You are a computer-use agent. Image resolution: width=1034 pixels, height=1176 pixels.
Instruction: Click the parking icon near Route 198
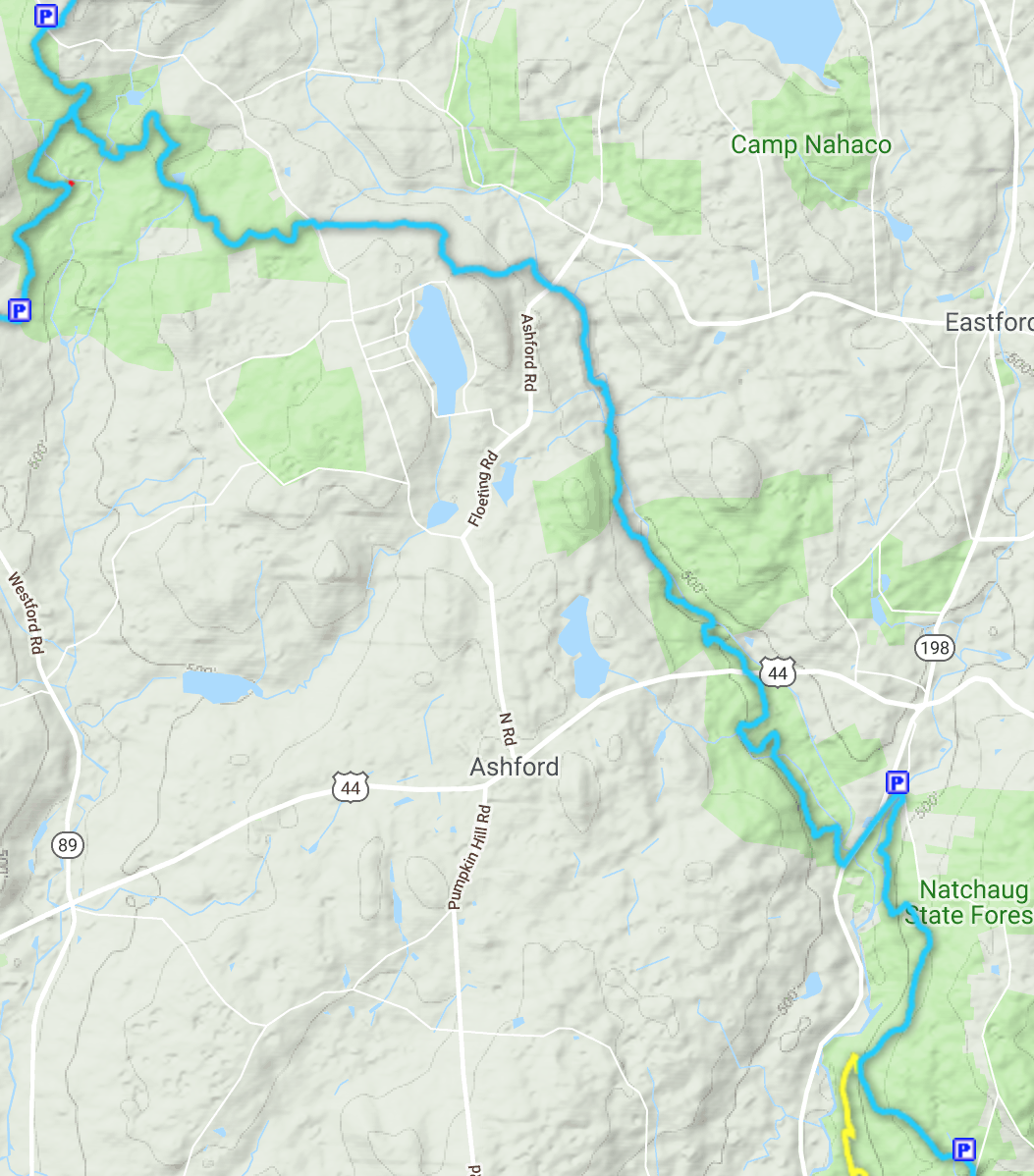coord(897,783)
